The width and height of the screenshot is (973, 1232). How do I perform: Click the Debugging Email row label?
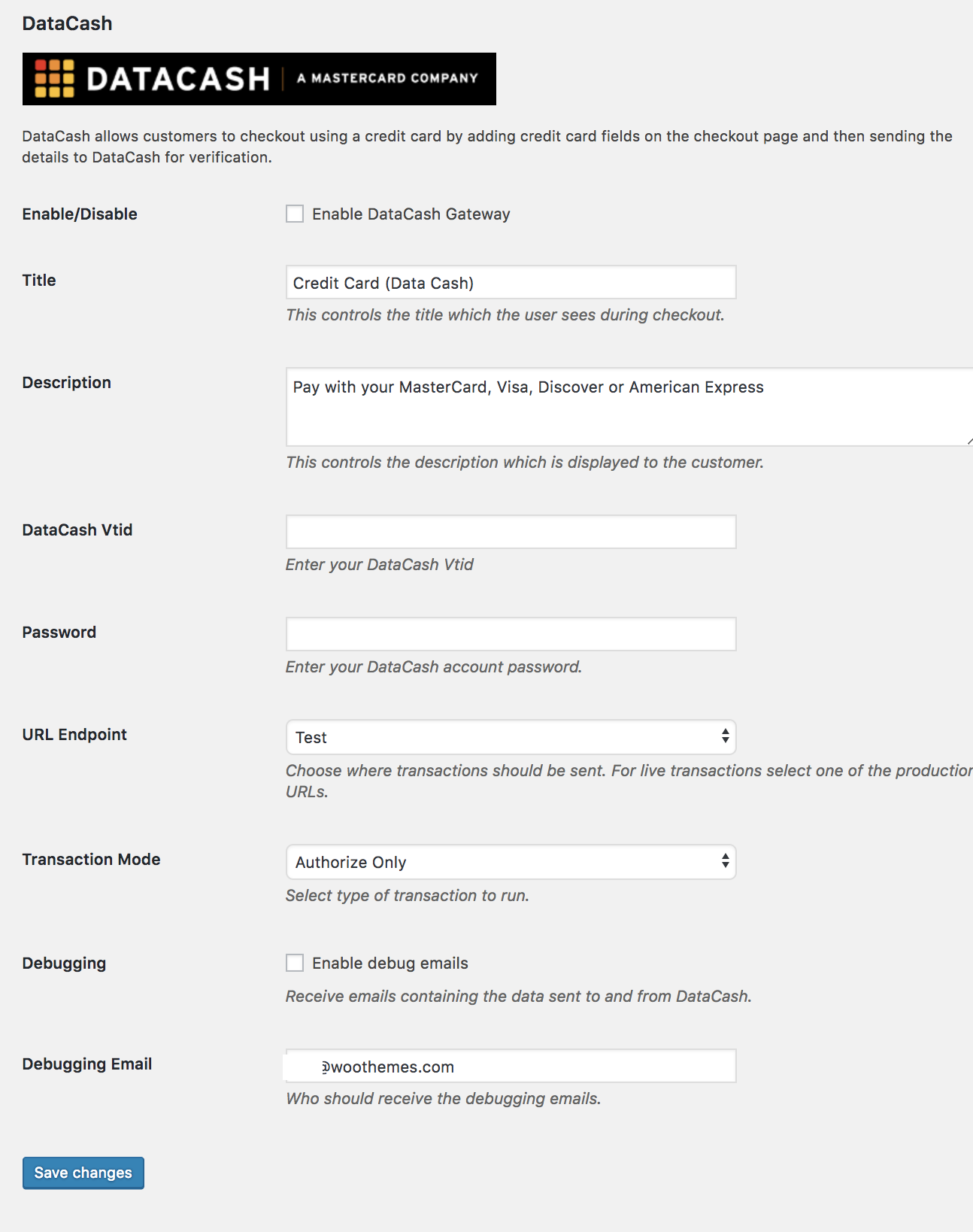[87, 1064]
